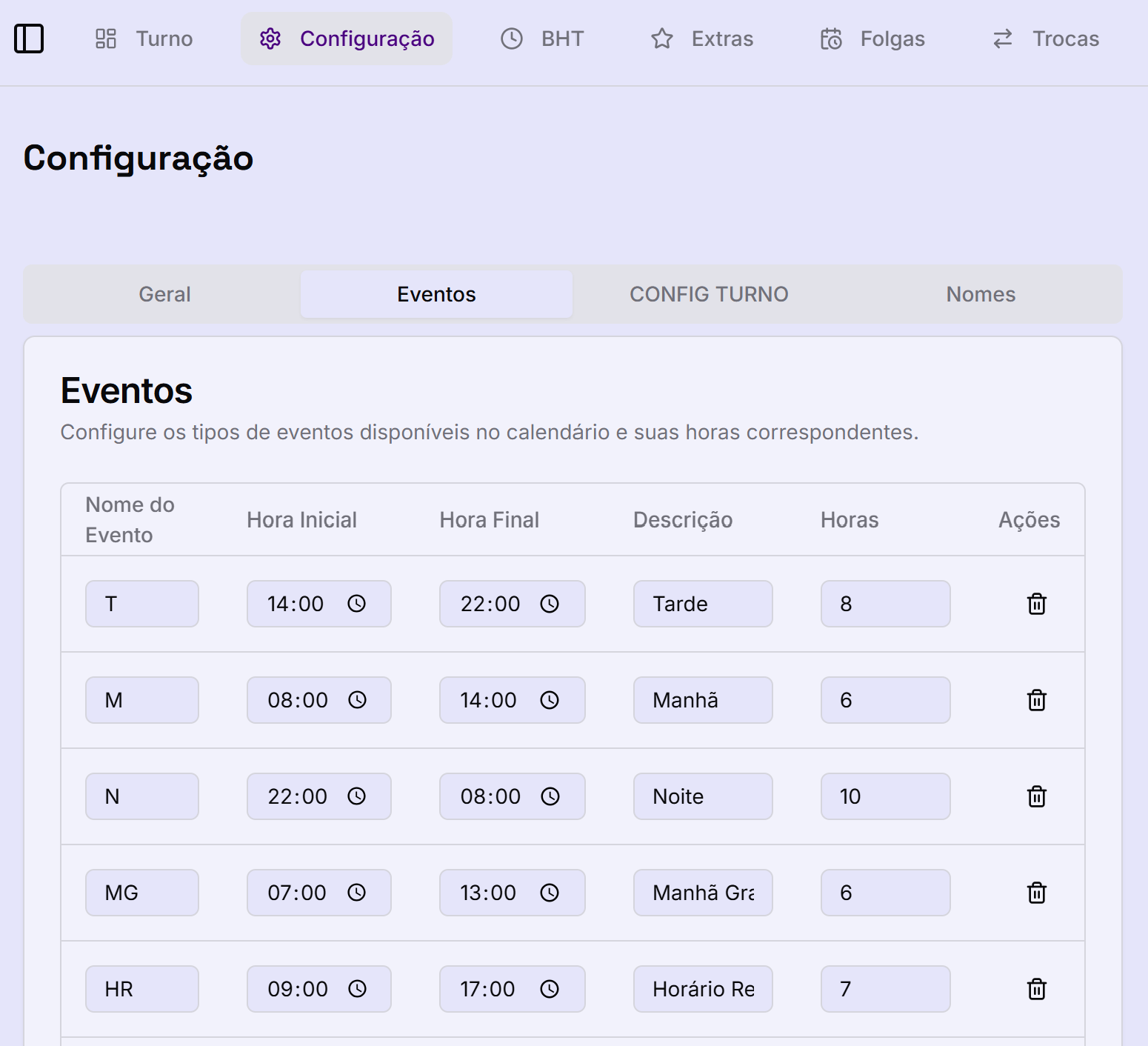1148x1046 pixels.
Task: Toggle the sidebar panel icon
Action: pyautogui.click(x=29, y=39)
